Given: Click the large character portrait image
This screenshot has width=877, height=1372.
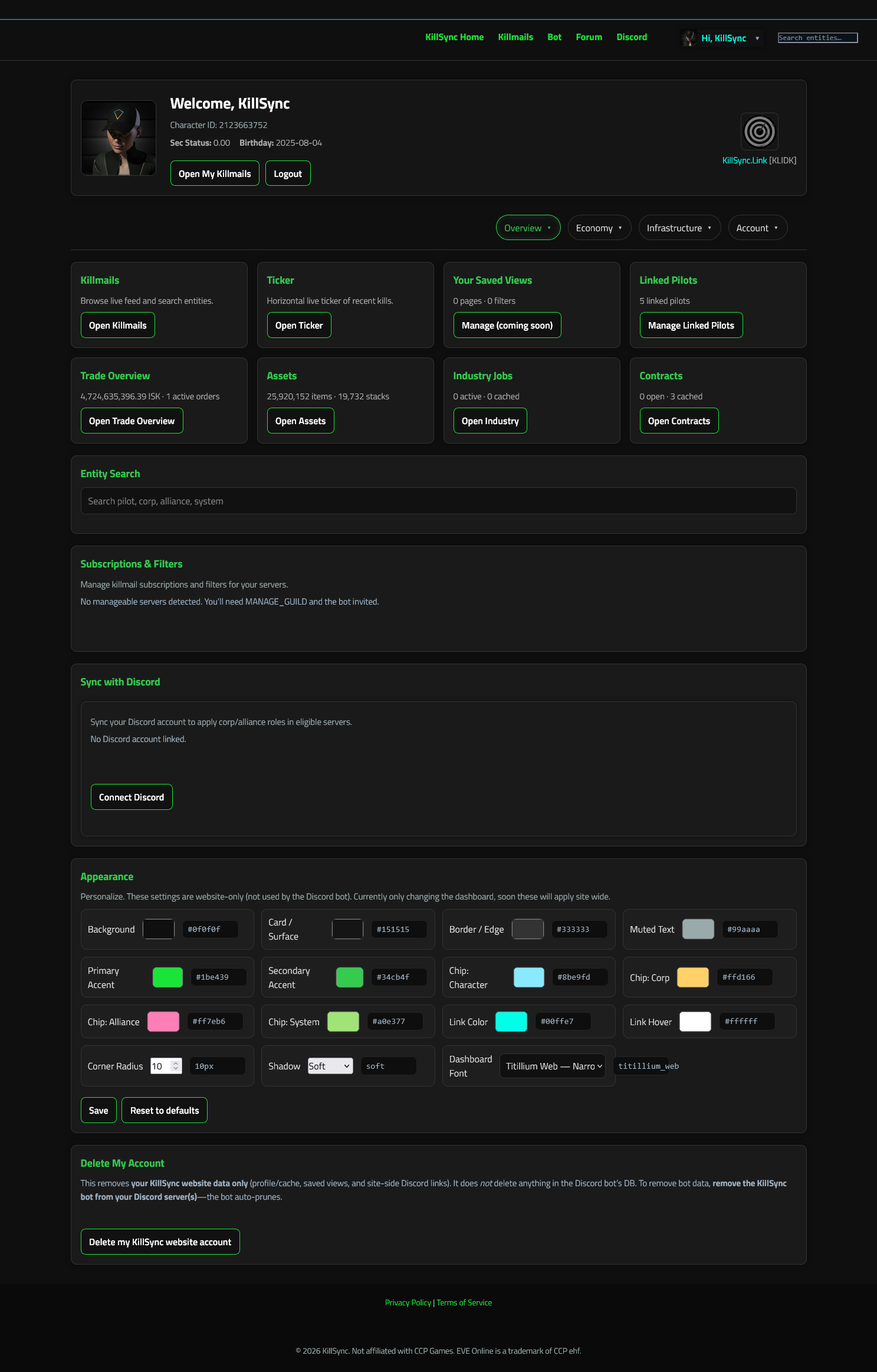Looking at the screenshot, I should tap(119, 138).
